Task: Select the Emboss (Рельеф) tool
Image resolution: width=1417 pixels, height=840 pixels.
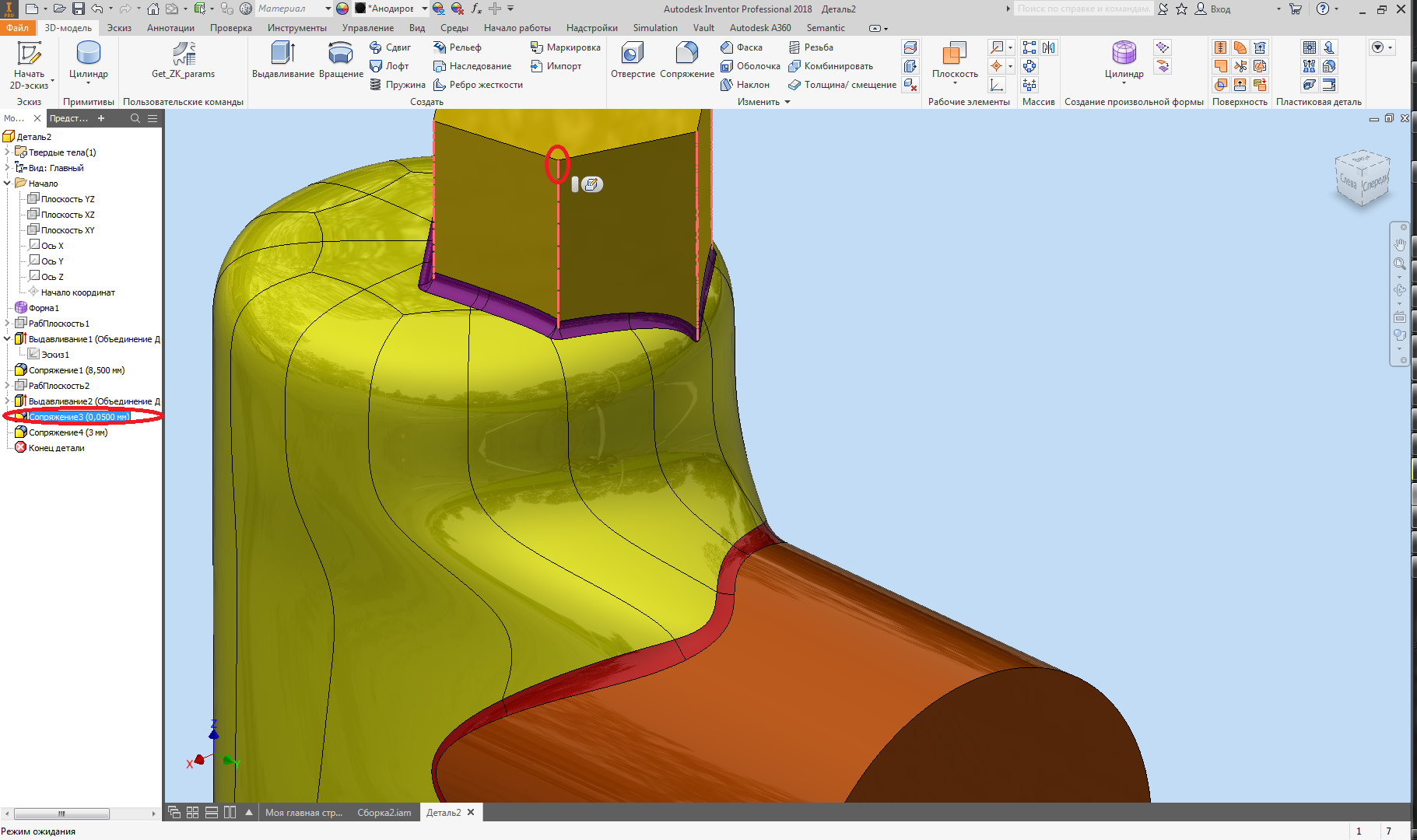Action: (x=458, y=47)
